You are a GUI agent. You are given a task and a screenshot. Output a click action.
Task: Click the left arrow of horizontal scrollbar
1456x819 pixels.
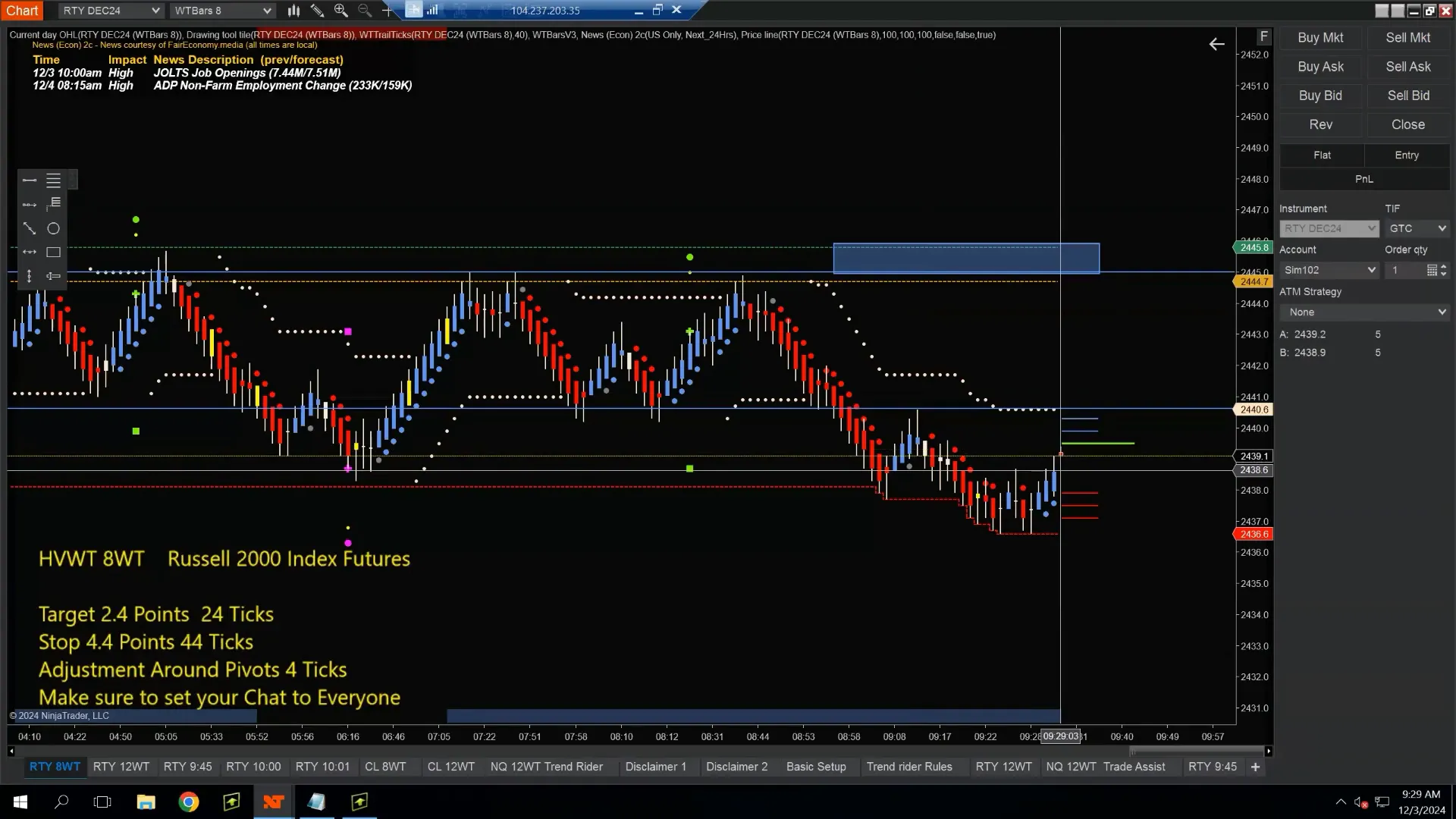point(11,751)
